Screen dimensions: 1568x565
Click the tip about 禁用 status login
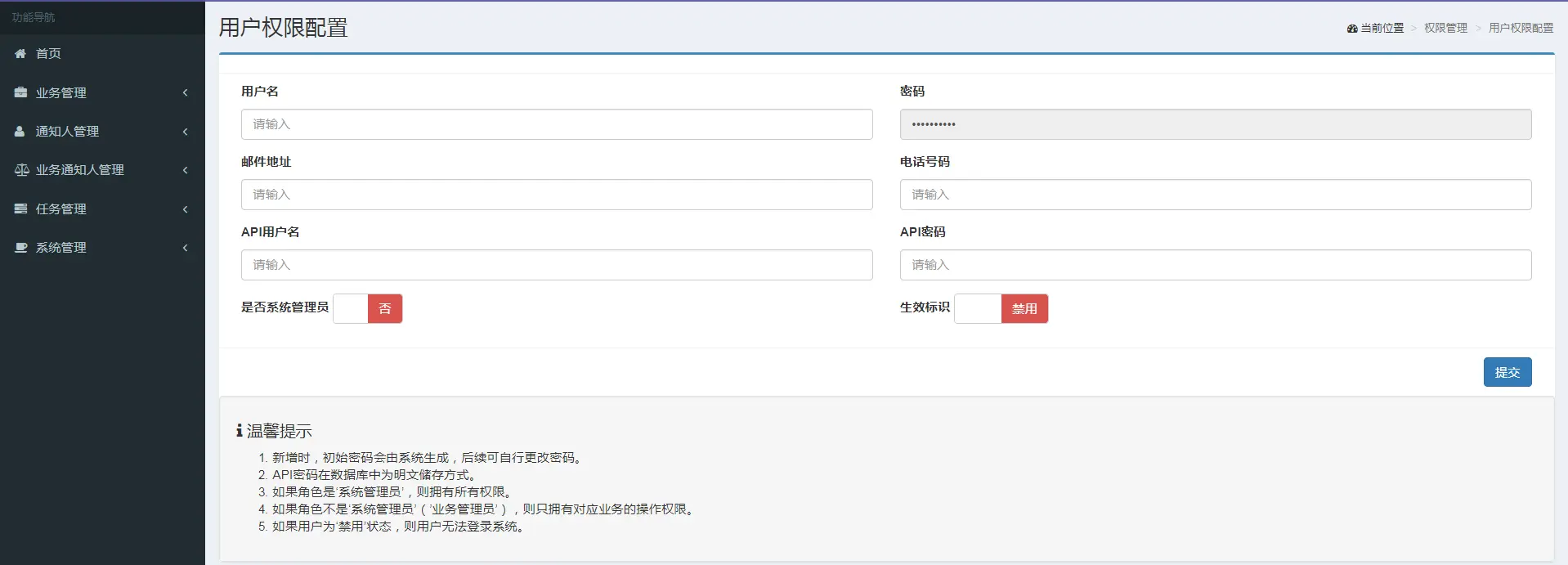[400, 527]
